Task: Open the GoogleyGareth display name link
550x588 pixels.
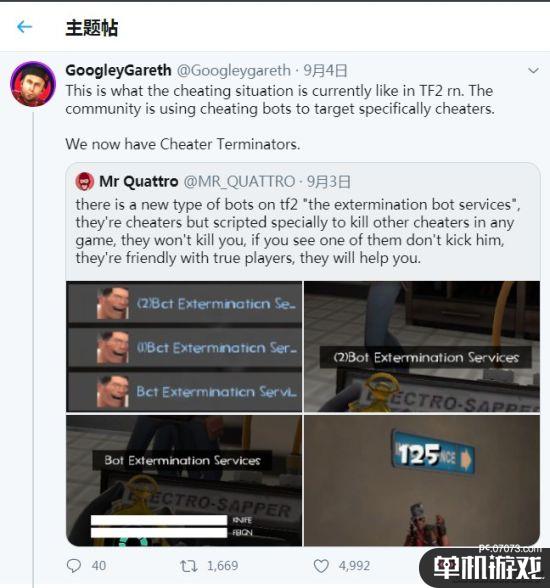Action: tap(118, 70)
